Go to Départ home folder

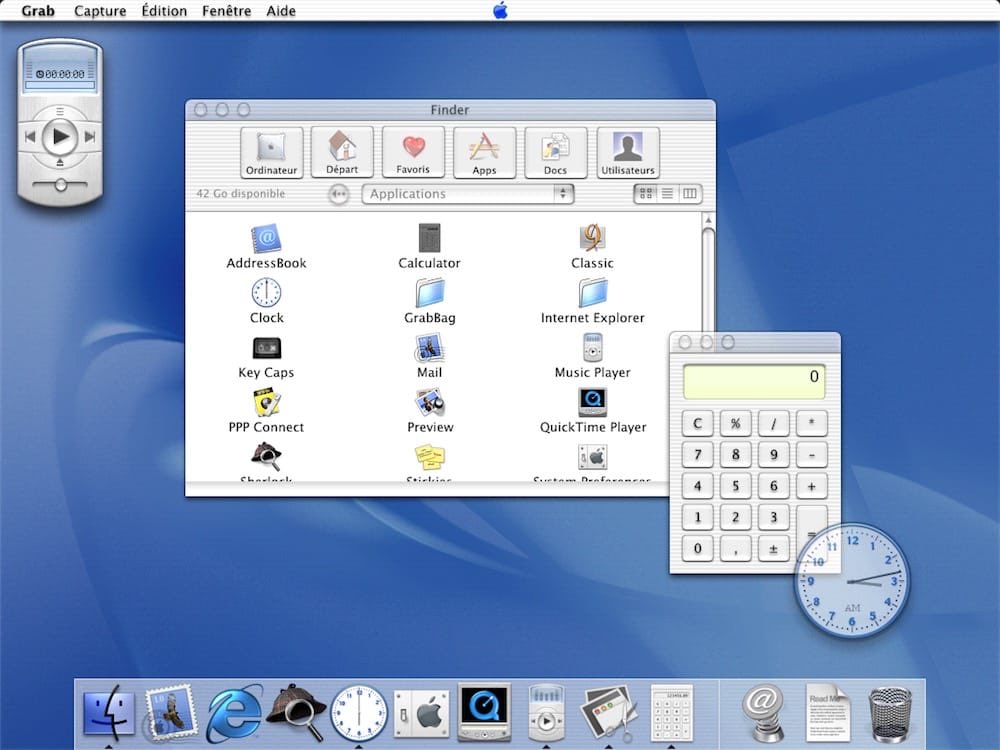pyautogui.click(x=342, y=152)
